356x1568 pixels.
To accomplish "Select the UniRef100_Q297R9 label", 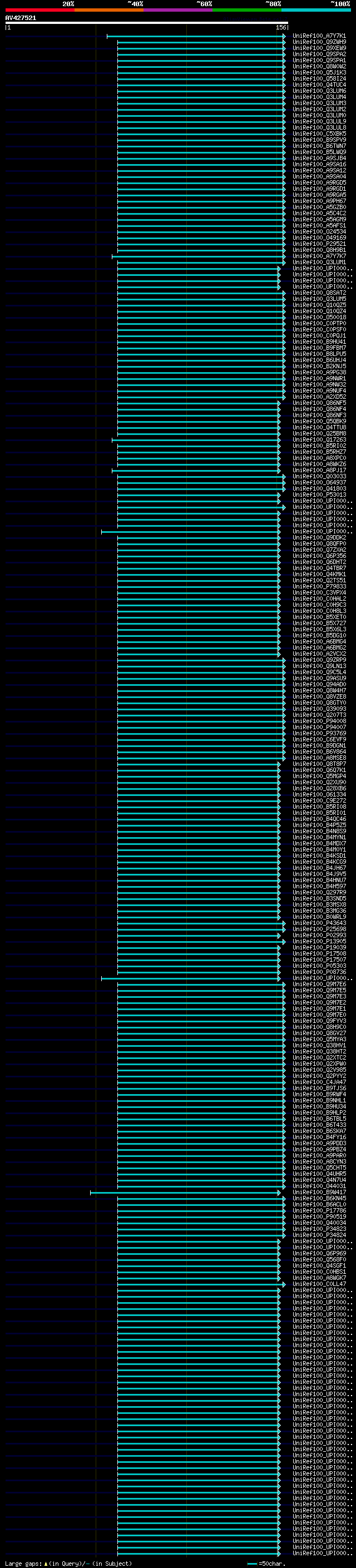I will pyautogui.click(x=319, y=892).
